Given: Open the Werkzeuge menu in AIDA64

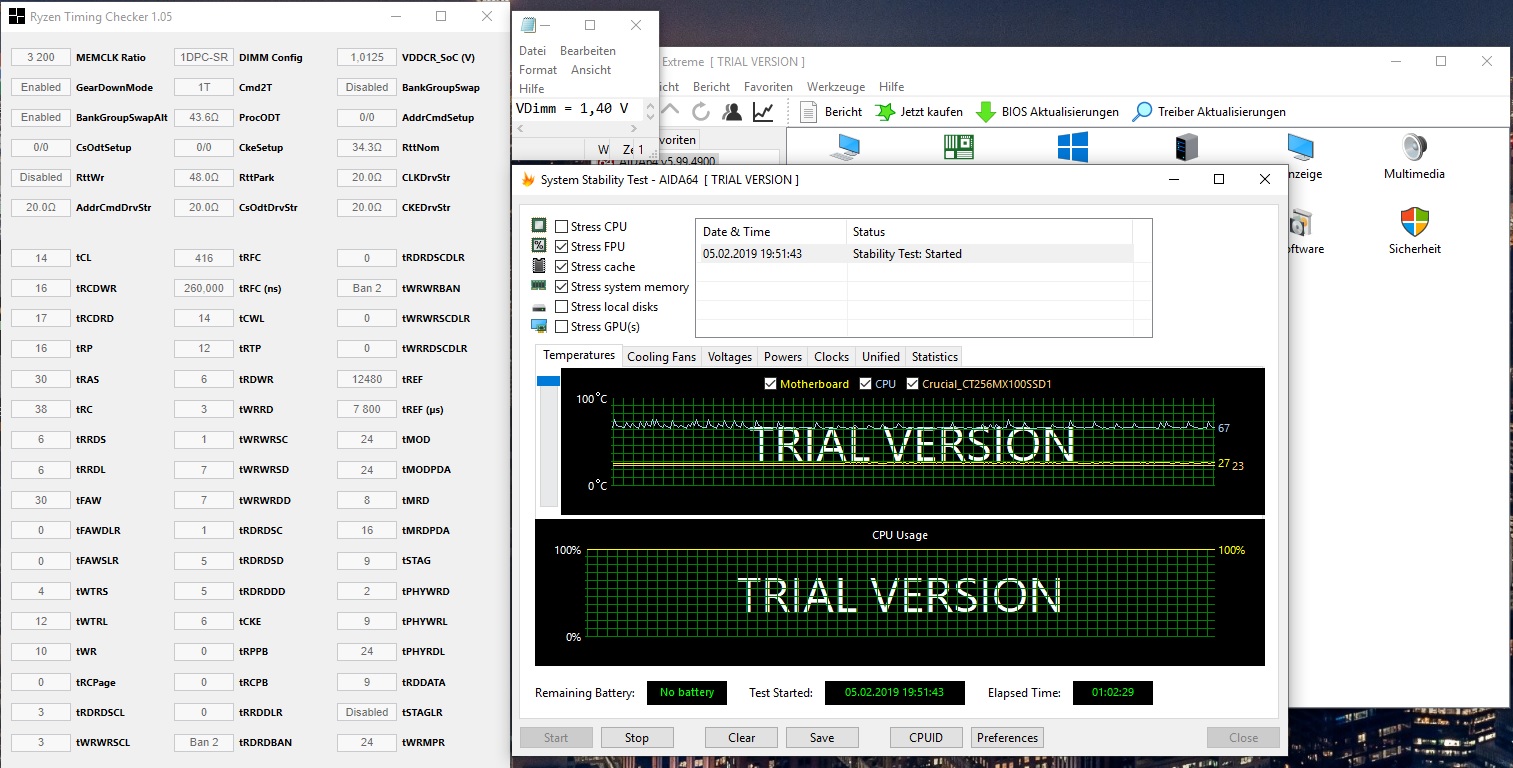Looking at the screenshot, I should point(835,87).
